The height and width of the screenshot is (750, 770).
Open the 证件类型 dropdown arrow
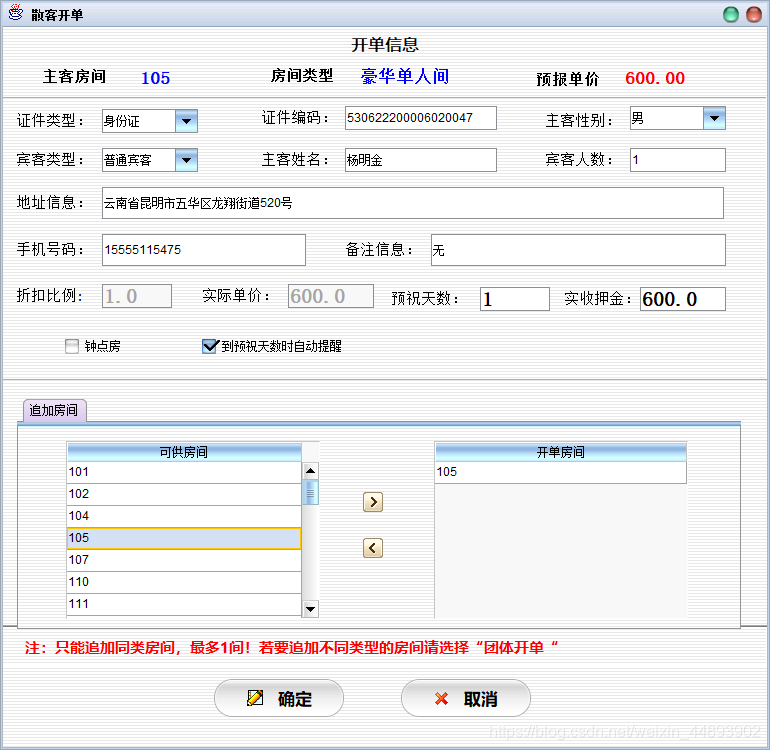click(186, 121)
